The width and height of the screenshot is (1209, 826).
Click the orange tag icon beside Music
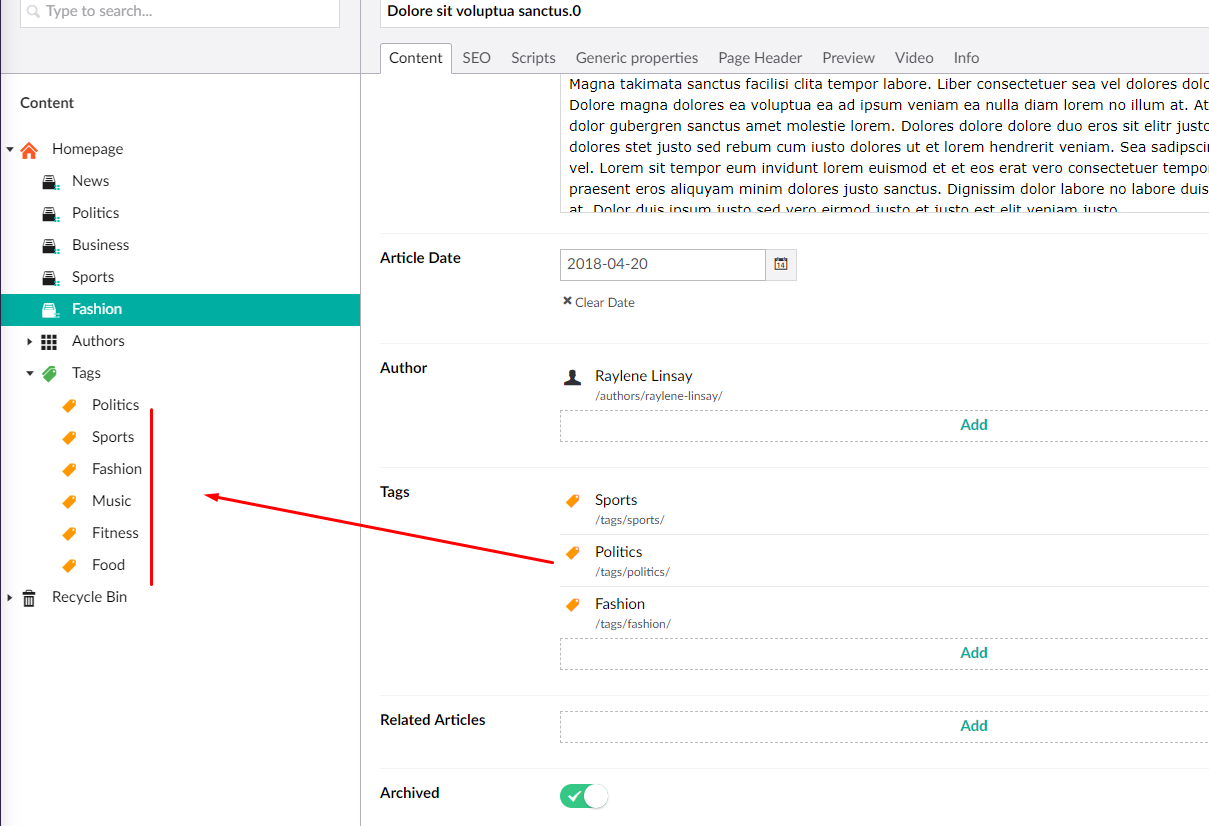(x=69, y=501)
